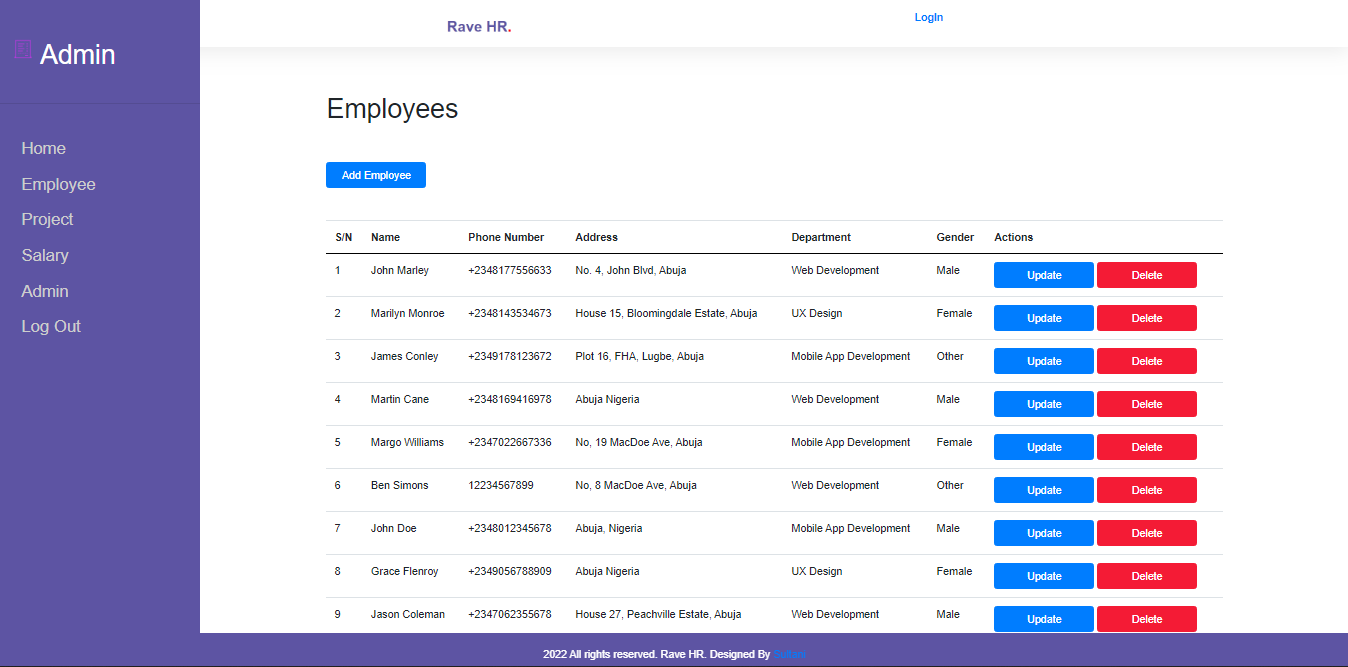1348x667 pixels.
Task: Click address House 27, Peachville Estate, Abuja
Action: [x=658, y=614]
